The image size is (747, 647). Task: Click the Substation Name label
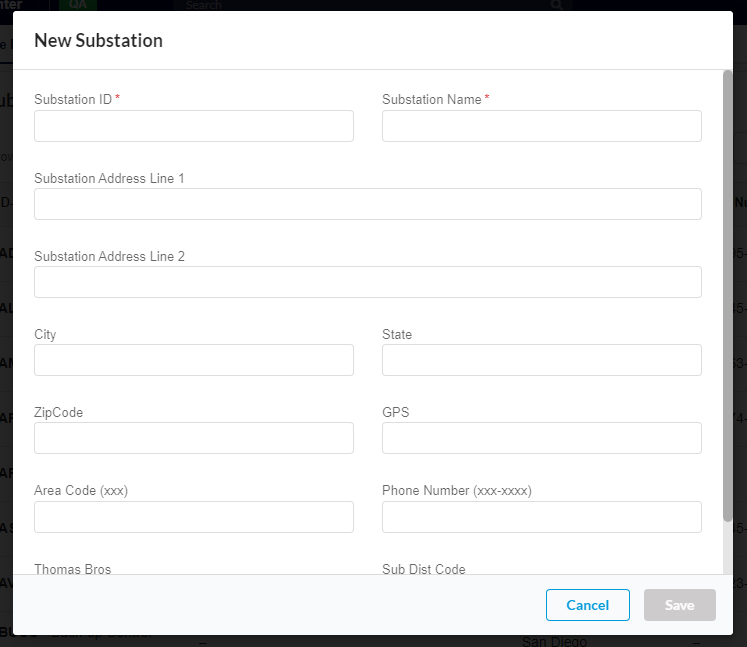point(432,100)
